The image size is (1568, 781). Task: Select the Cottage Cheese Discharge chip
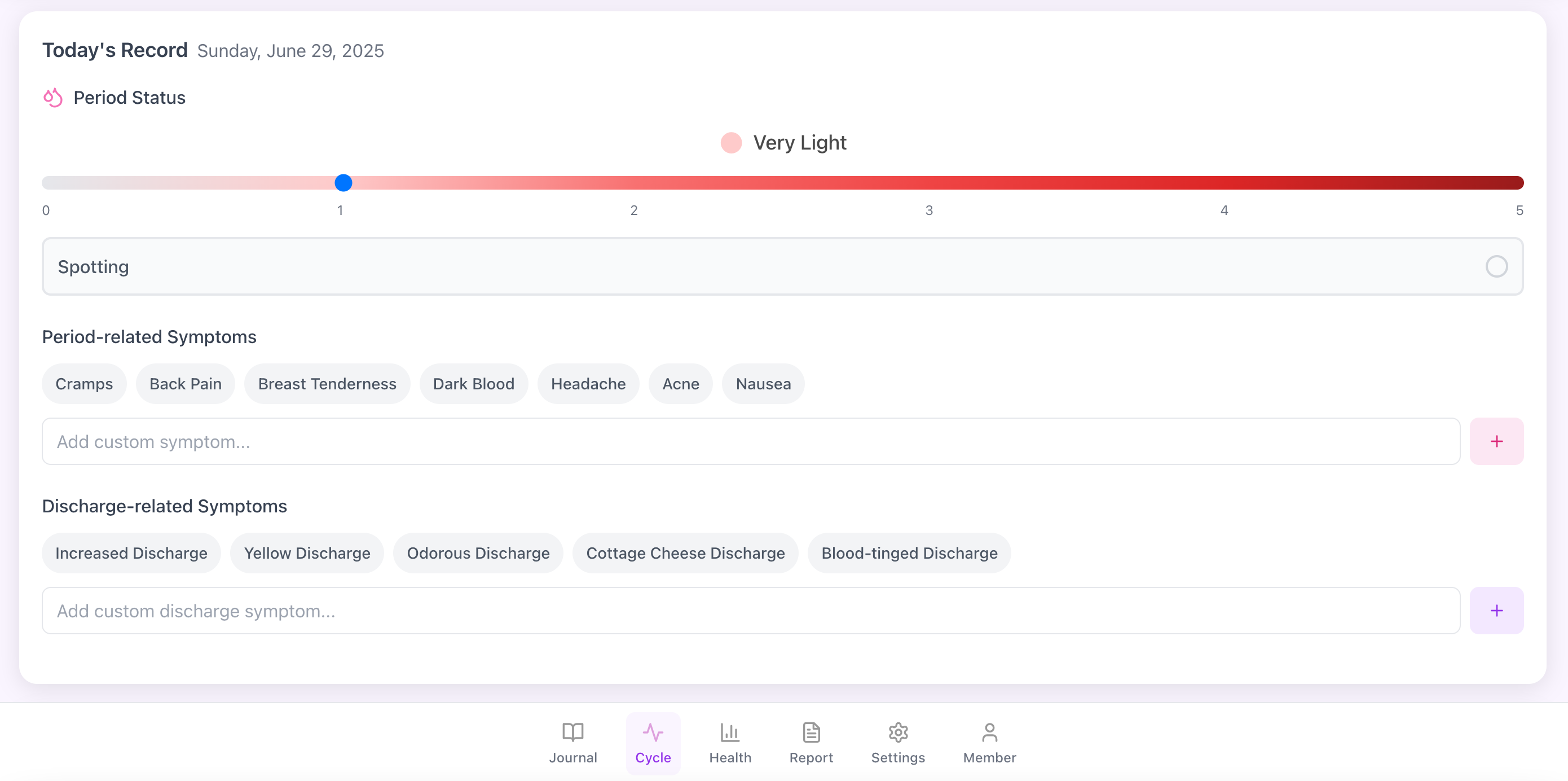click(x=685, y=553)
